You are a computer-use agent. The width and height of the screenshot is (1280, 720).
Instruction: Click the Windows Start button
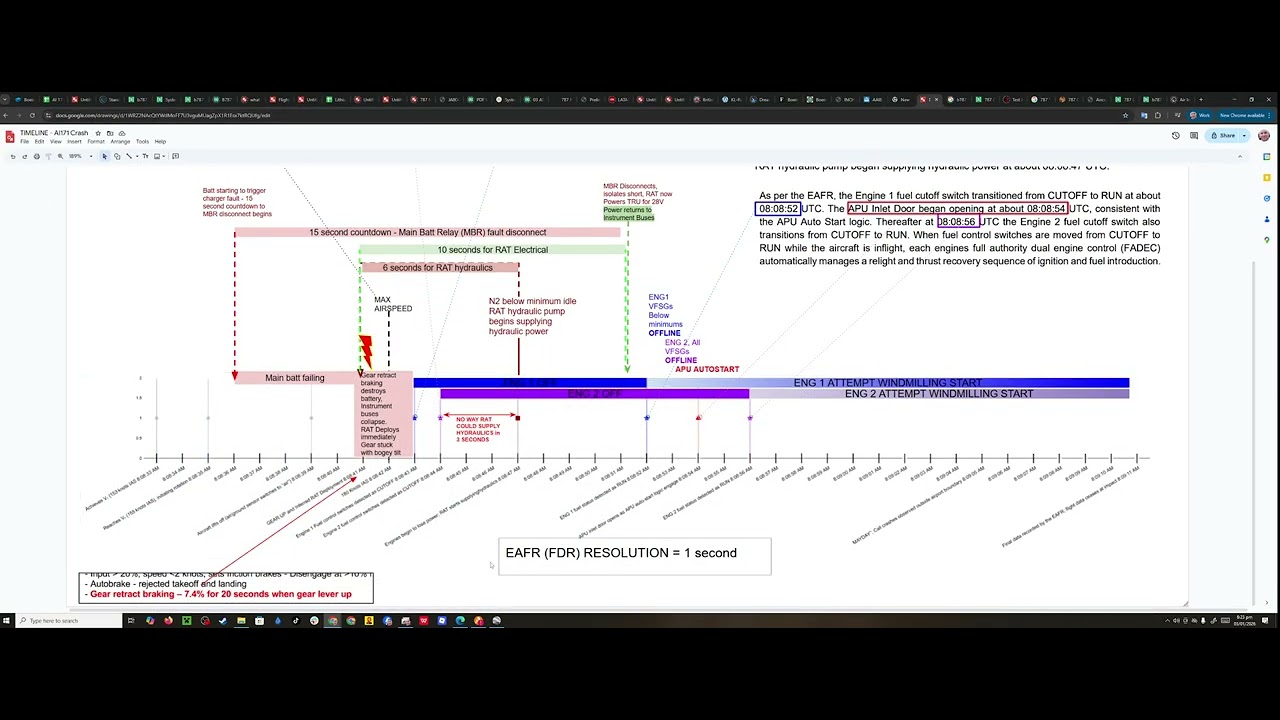click(x=6, y=620)
